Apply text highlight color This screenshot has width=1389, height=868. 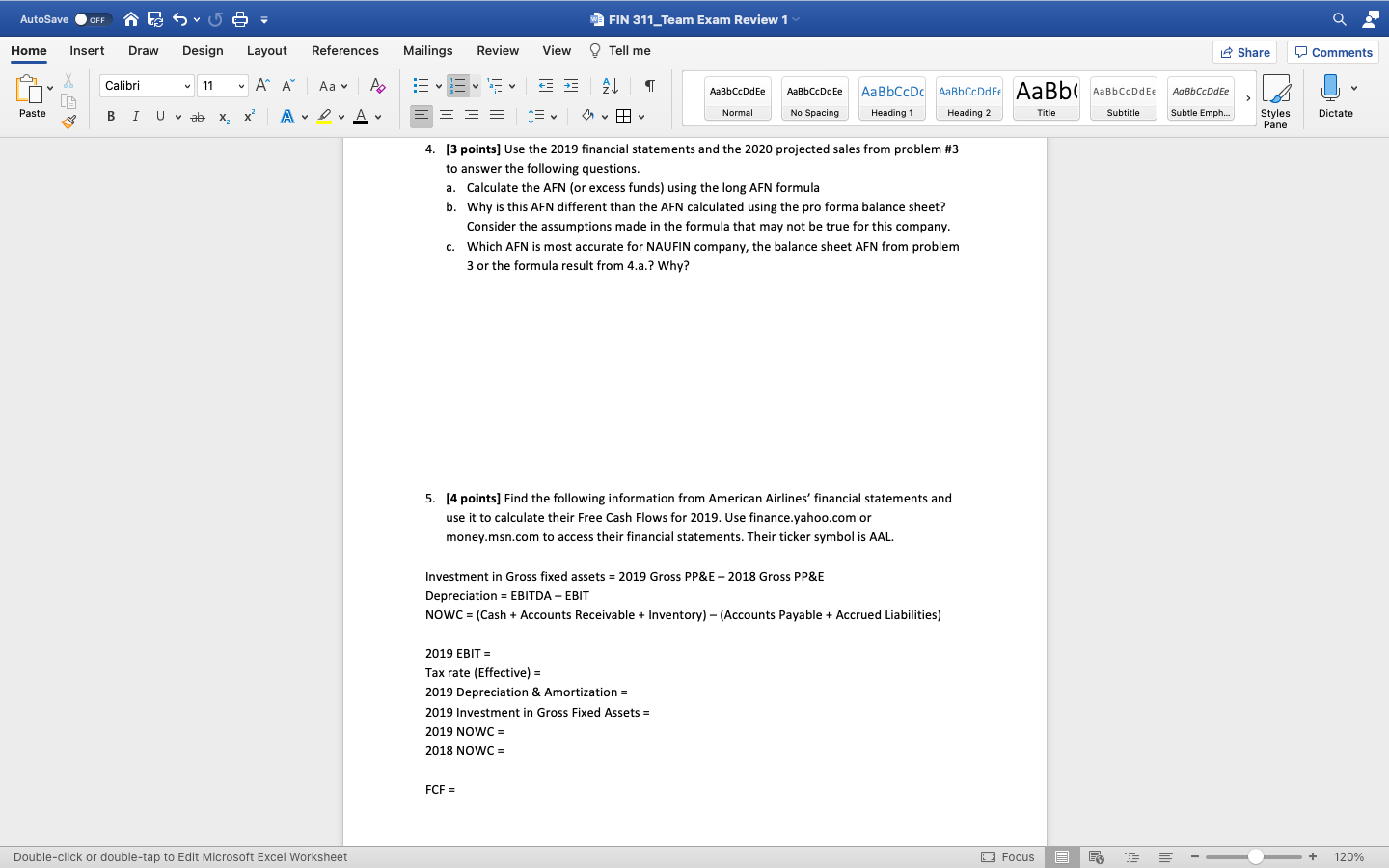pyautogui.click(x=324, y=116)
